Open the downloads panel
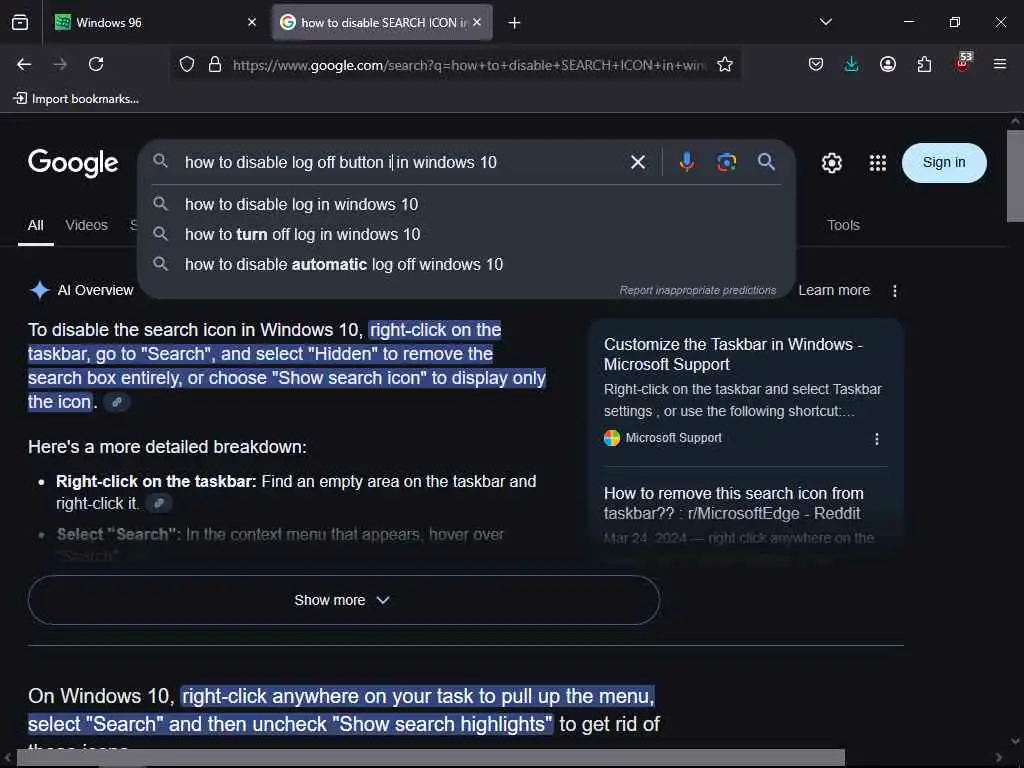Image resolution: width=1024 pixels, height=768 pixels. point(852,64)
